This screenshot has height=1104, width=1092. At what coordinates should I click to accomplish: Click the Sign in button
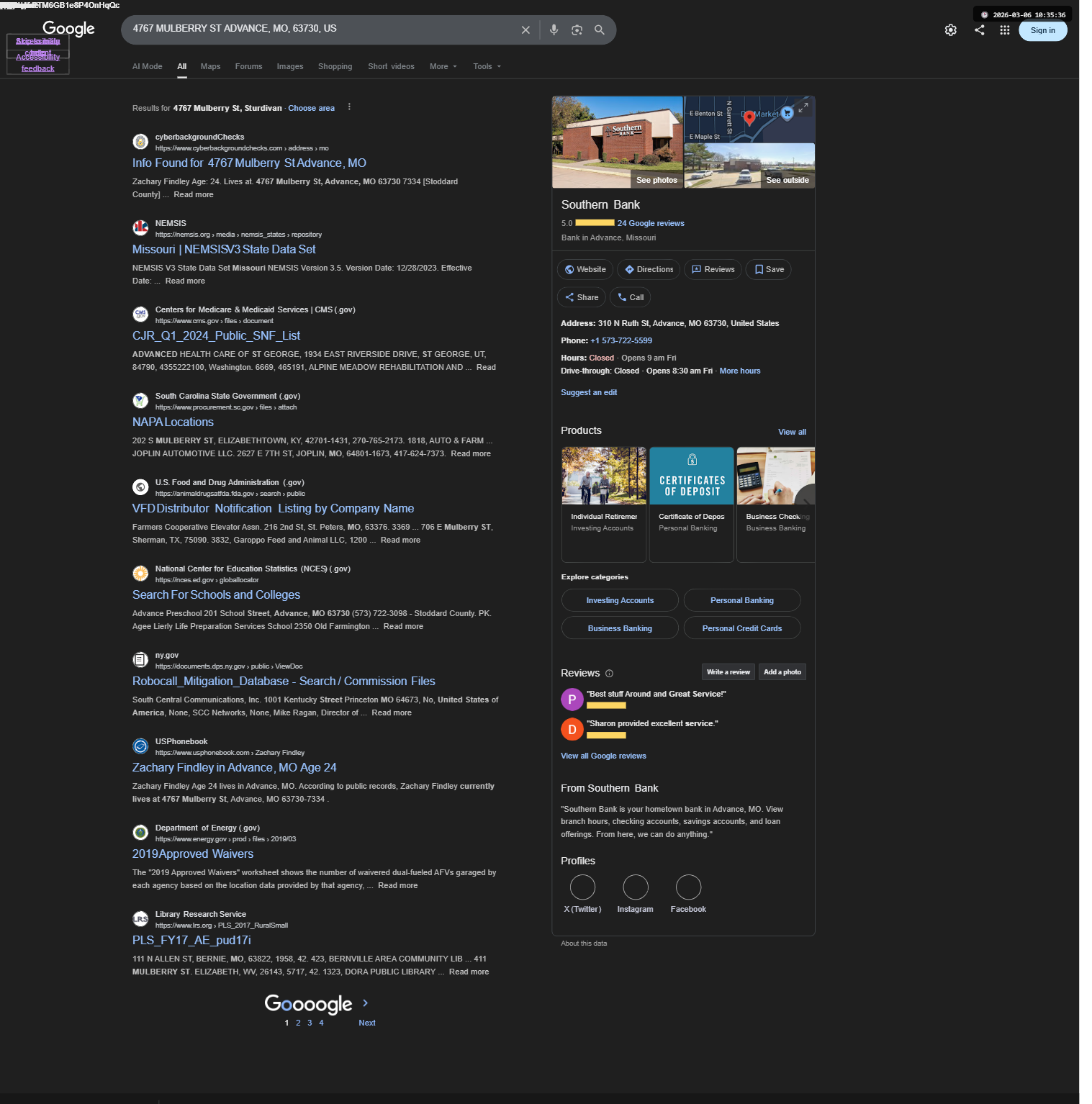click(x=1043, y=30)
